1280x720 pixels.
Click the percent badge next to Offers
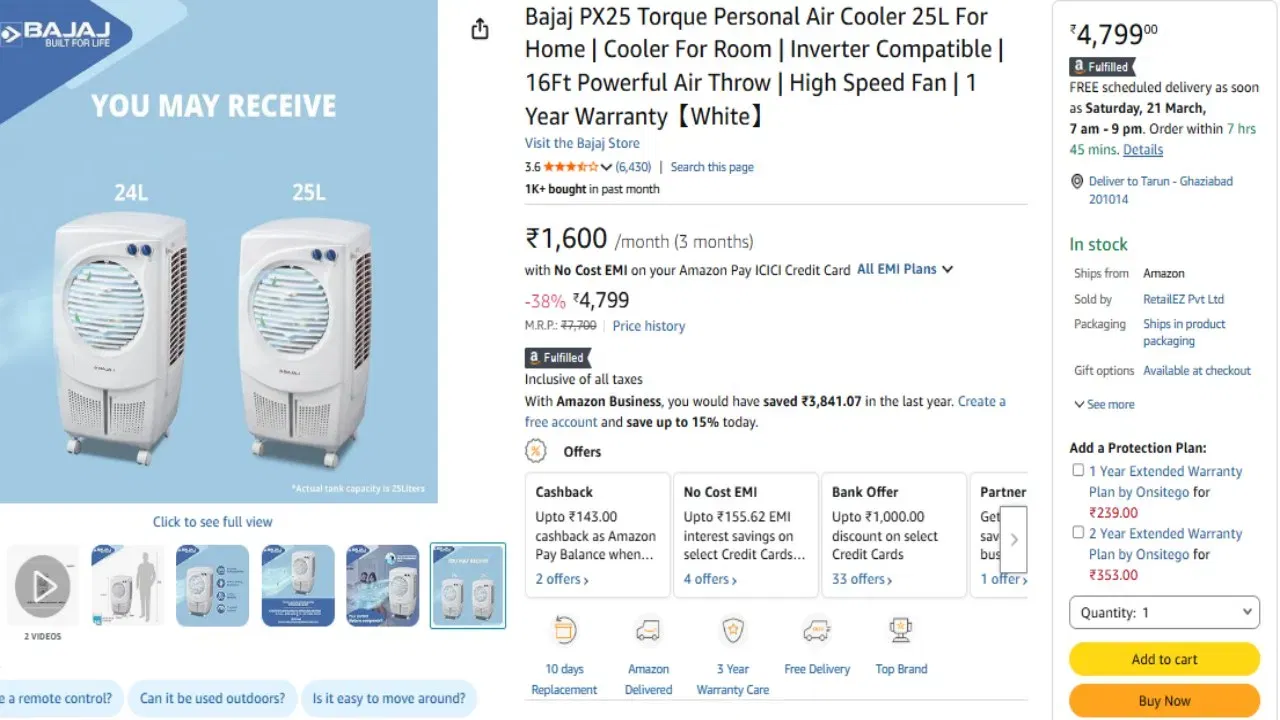[x=536, y=451]
